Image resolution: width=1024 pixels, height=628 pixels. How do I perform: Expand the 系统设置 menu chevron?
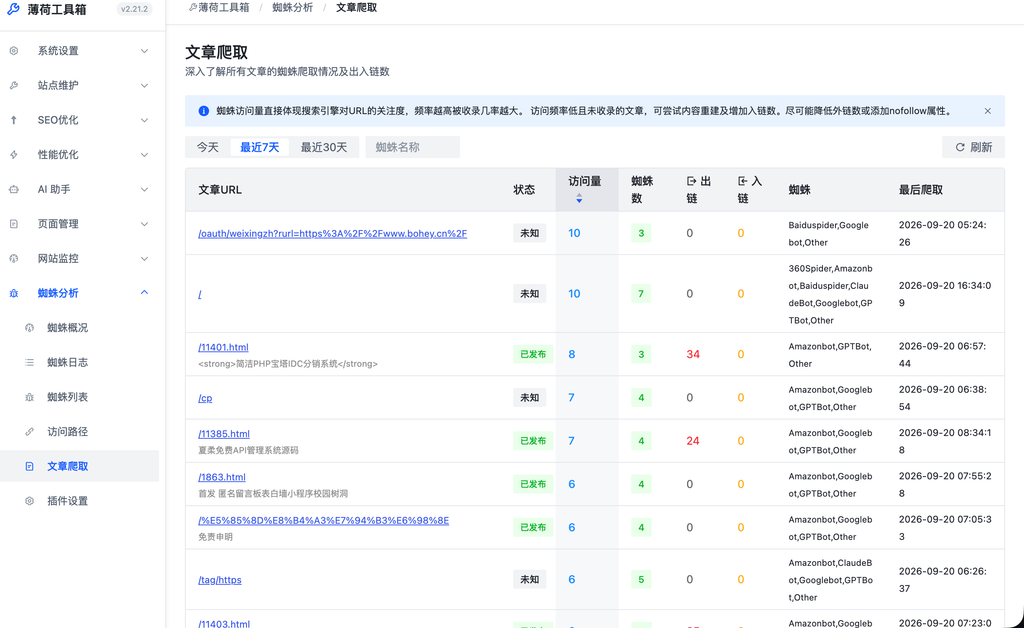point(144,51)
